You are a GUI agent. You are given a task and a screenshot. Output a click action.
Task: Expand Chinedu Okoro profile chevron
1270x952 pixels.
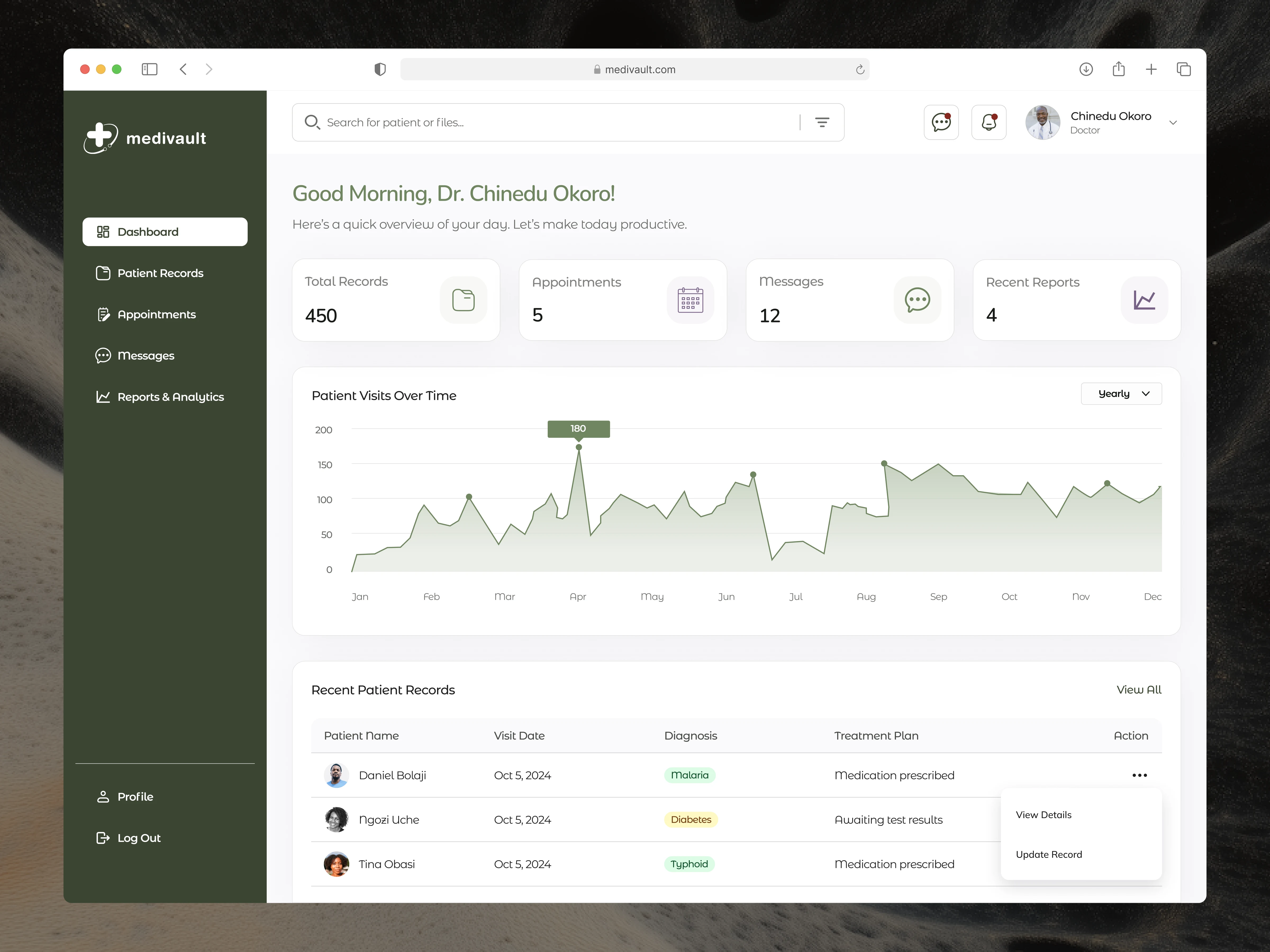[x=1173, y=123]
